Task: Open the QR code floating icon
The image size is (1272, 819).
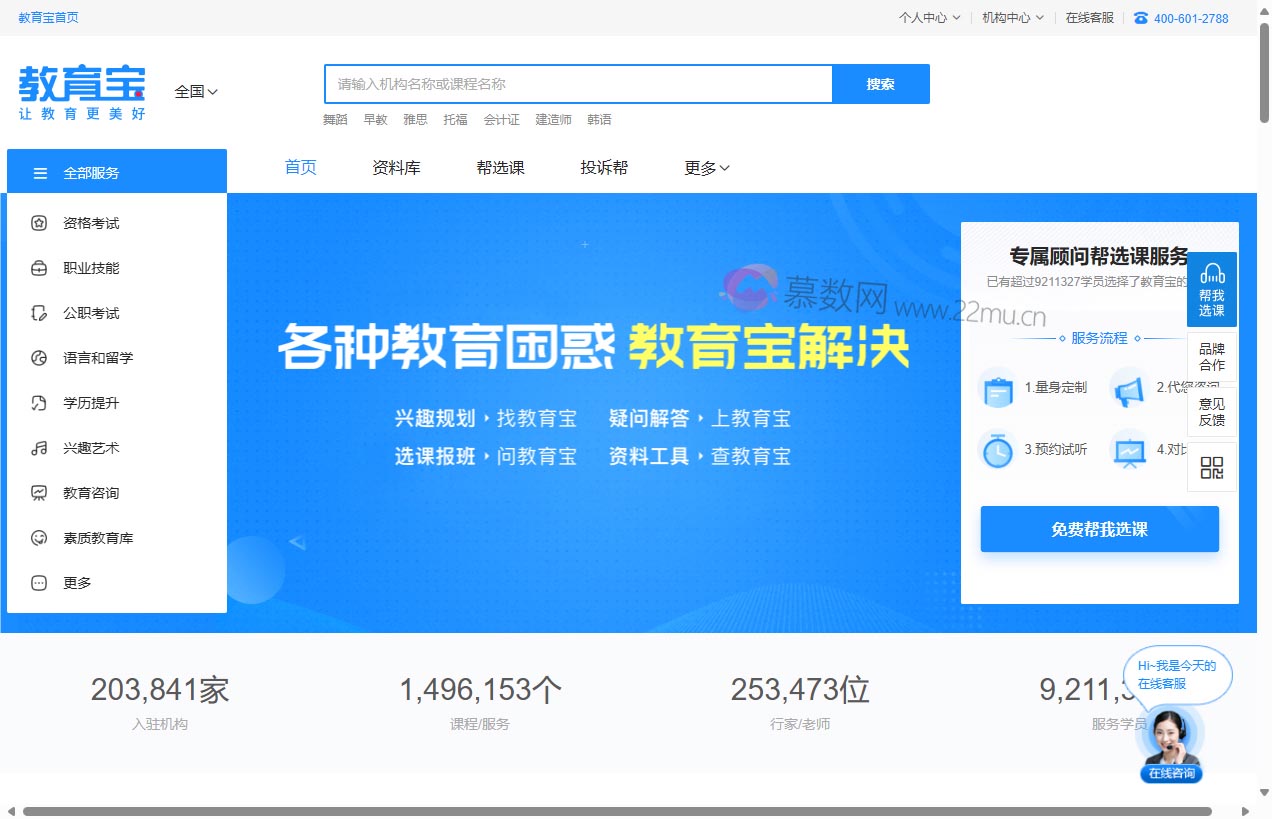Action: tap(1212, 467)
